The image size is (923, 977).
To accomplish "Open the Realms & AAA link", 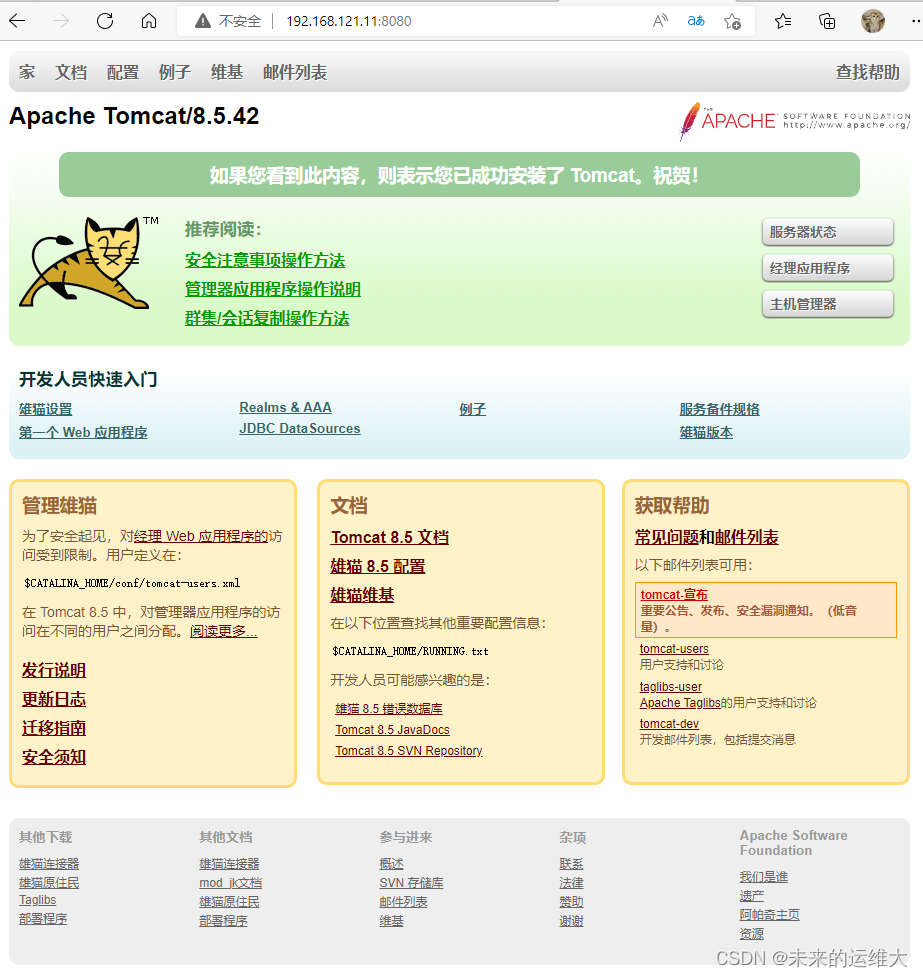I will coord(285,407).
